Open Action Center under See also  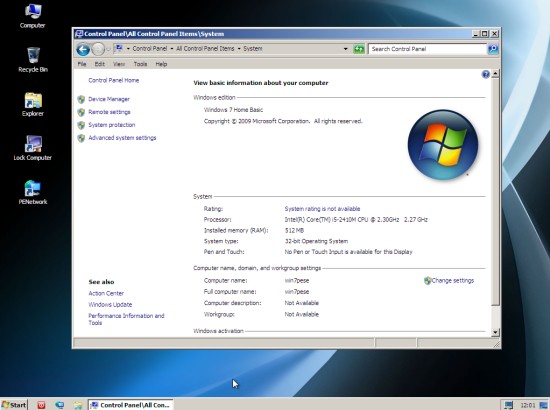pos(106,293)
